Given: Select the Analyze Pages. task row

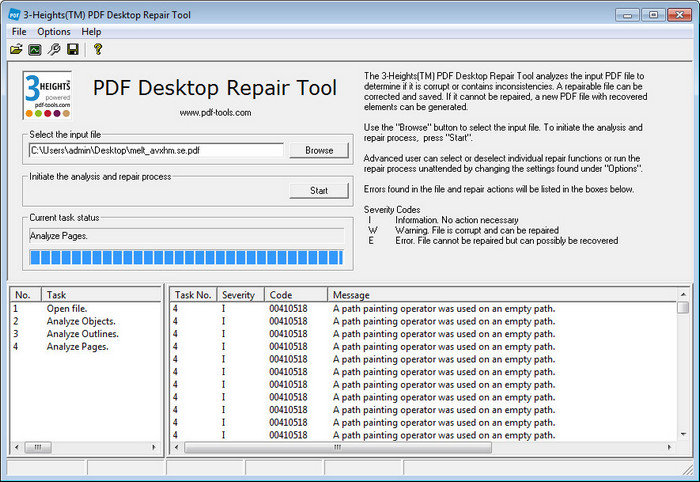Looking at the screenshot, I should coord(85,346).
